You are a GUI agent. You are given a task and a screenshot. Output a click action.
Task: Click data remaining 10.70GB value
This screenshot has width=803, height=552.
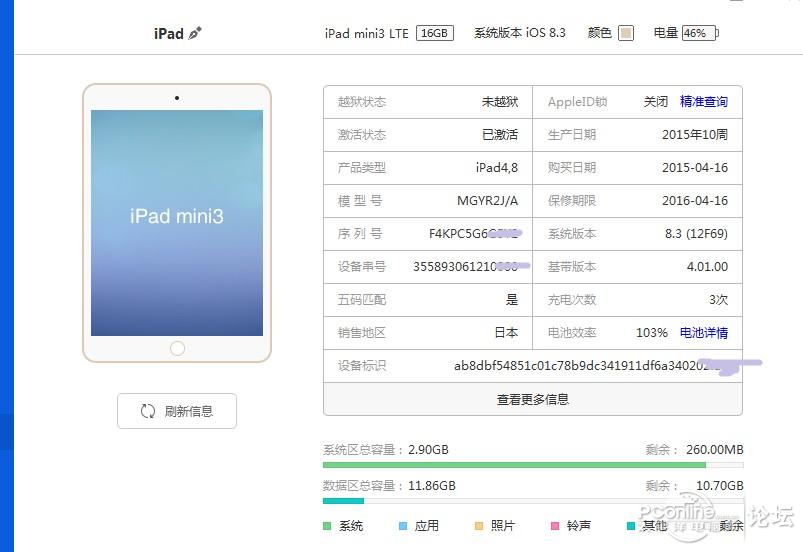pyautogui.click(x=720, y=485)
